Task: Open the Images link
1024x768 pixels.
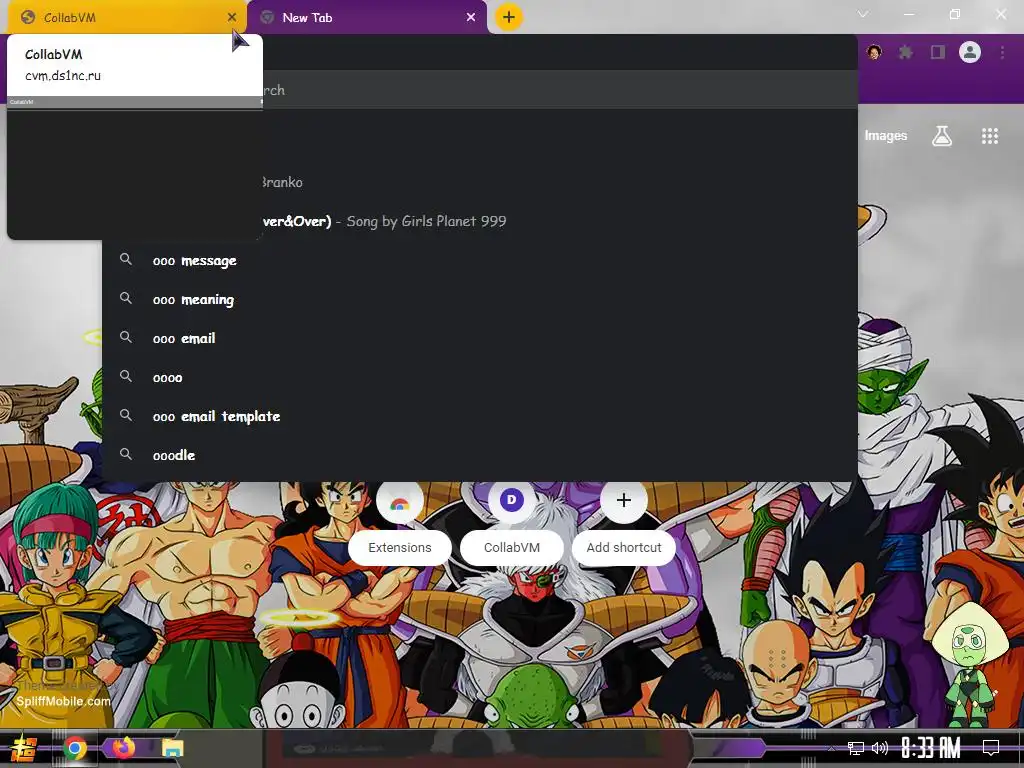Action: [x=886, y=136]
